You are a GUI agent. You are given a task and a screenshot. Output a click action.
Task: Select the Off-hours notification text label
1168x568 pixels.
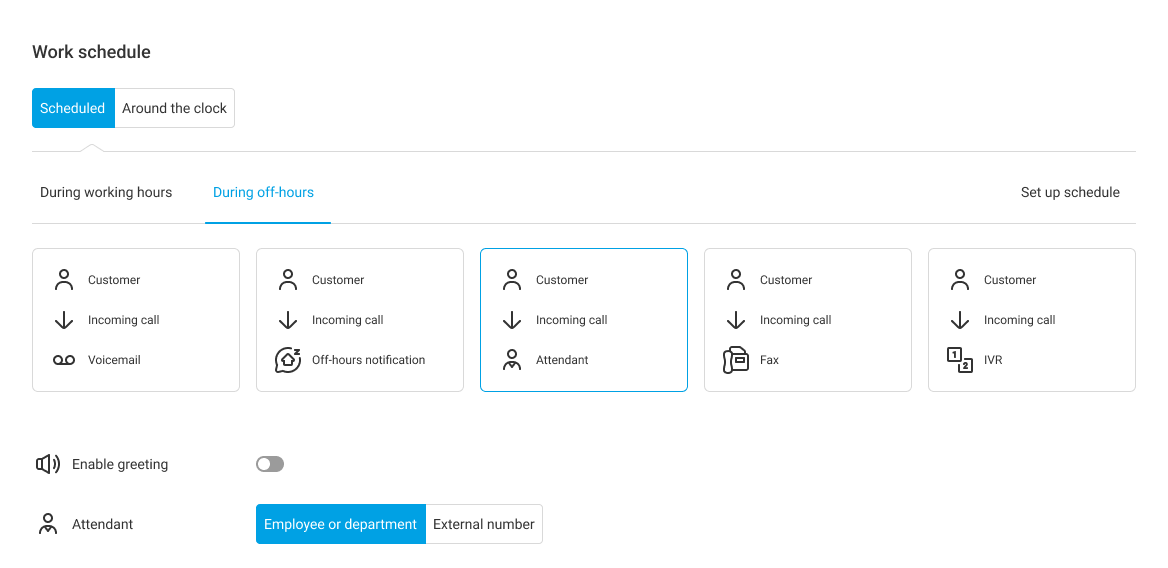click(x=368, y=360)
